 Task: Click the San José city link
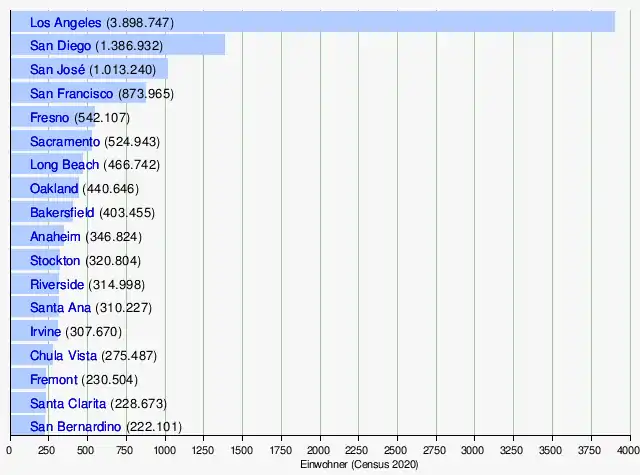click(x=58, y=69)
